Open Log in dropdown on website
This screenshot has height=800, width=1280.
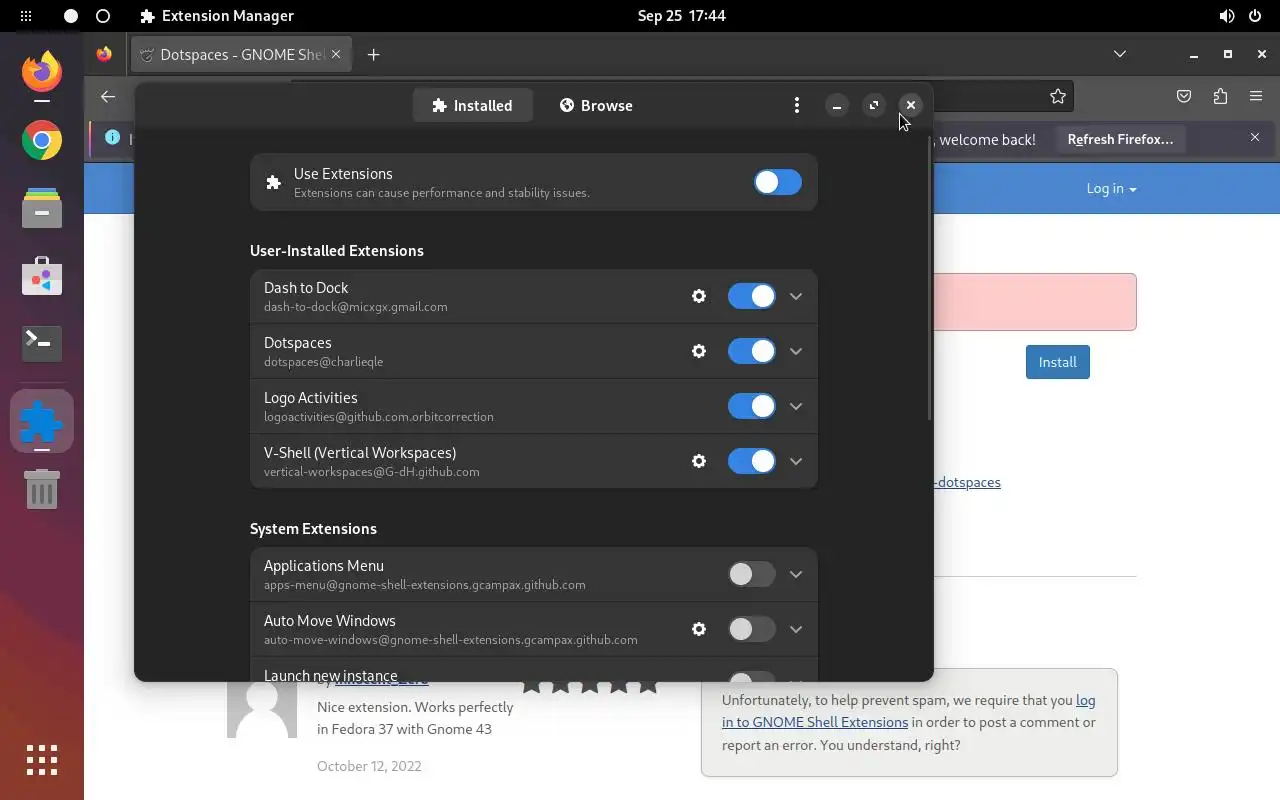click(x=1111, y=188)
